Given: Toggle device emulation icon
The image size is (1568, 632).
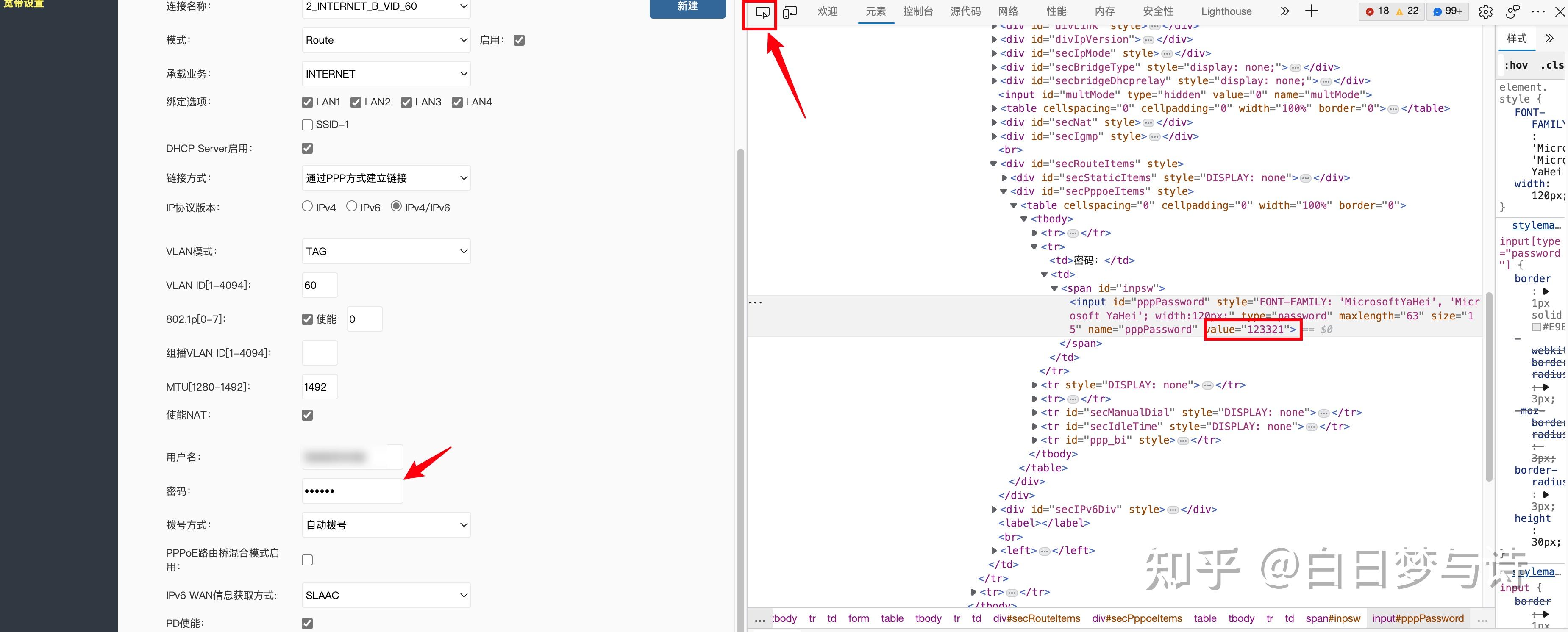Looking at the screenshot, I should pyautogui.click(x=790, y=12).
